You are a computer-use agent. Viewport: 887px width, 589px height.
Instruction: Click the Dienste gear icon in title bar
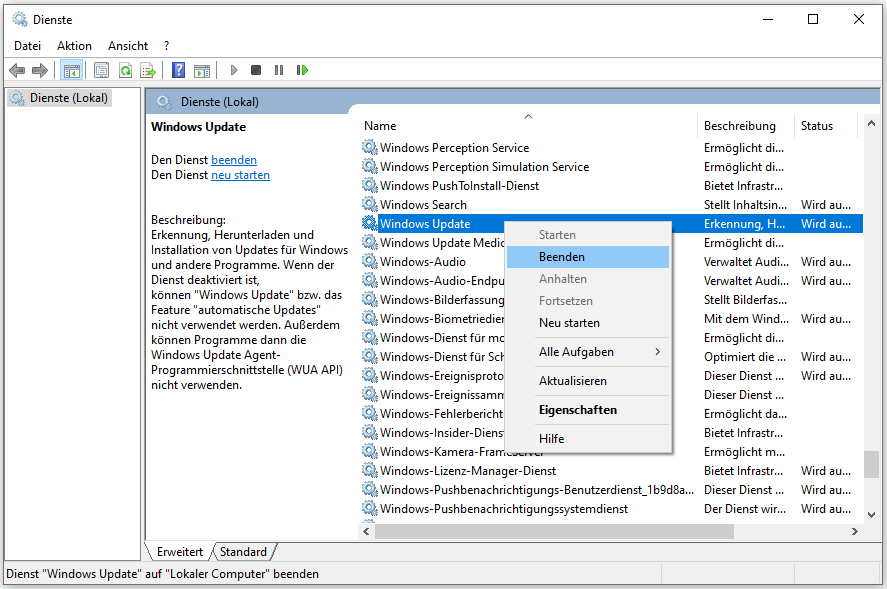[x=20, y=20]
